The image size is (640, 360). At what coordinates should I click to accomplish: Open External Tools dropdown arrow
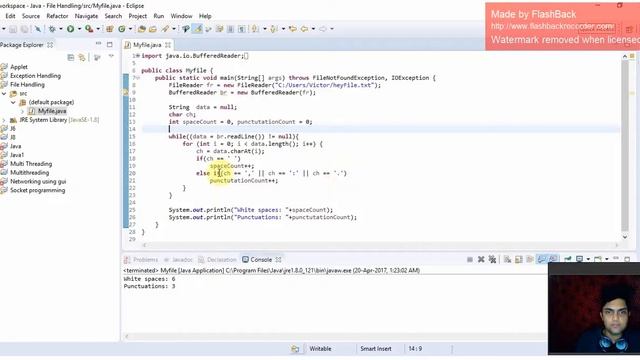[98, 29]
